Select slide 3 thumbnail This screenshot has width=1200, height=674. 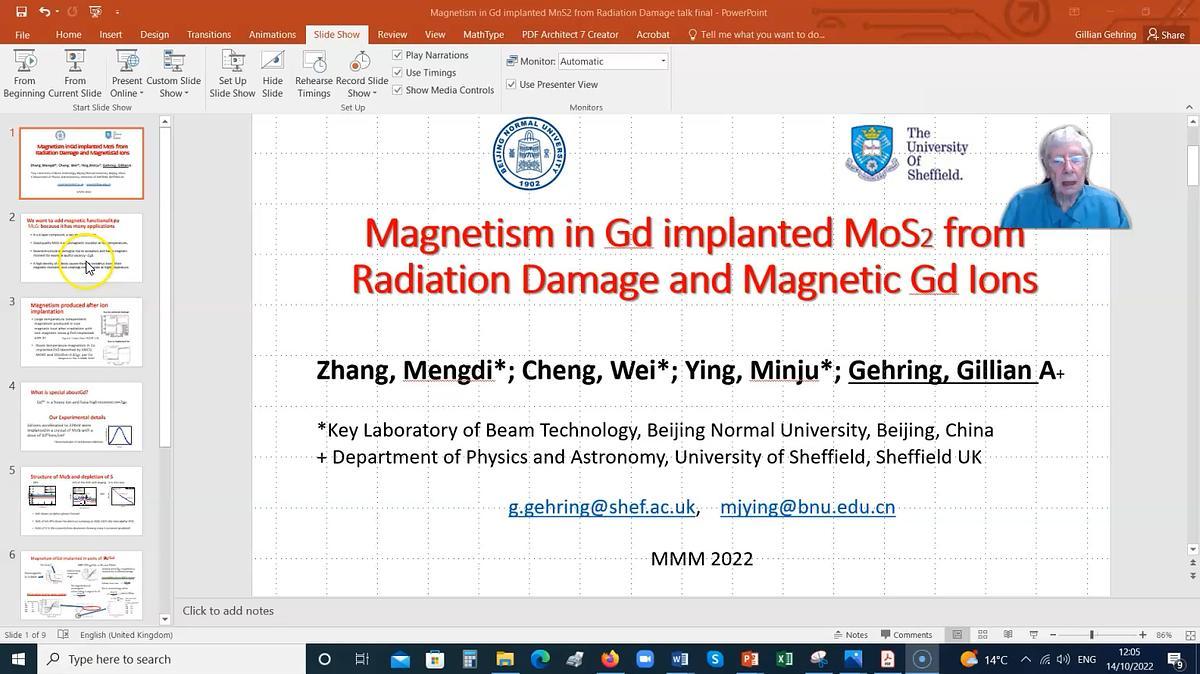pos(83,332)
